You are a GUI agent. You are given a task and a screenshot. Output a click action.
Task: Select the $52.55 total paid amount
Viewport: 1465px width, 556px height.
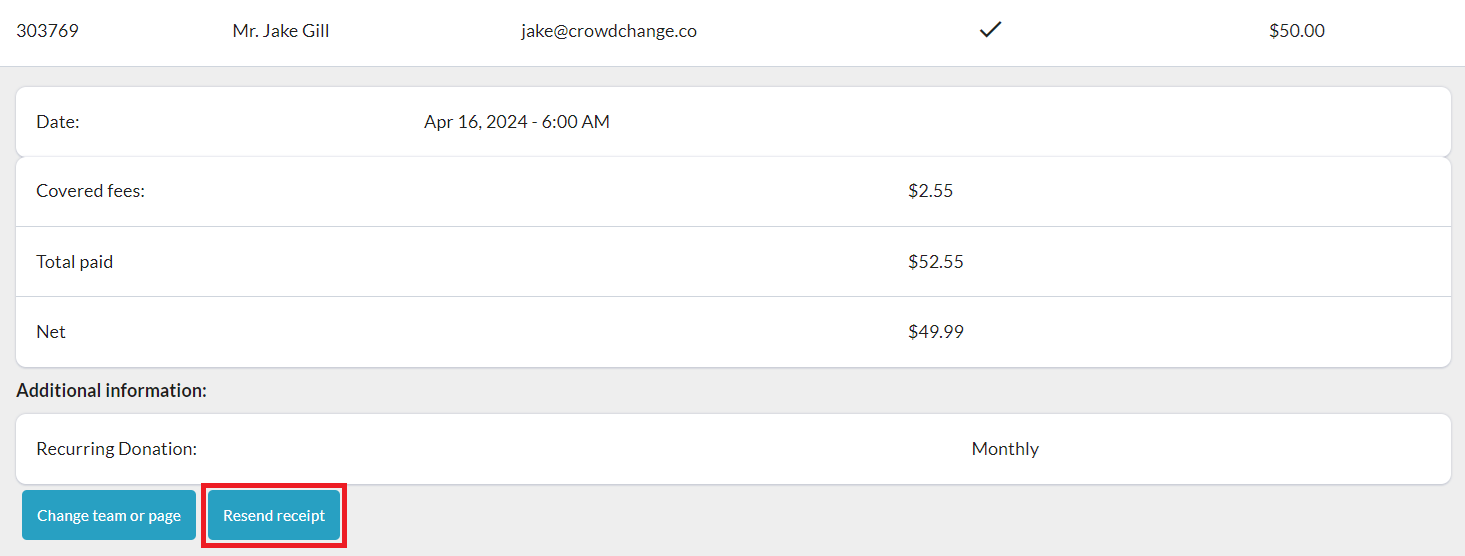tap(936, 262)
